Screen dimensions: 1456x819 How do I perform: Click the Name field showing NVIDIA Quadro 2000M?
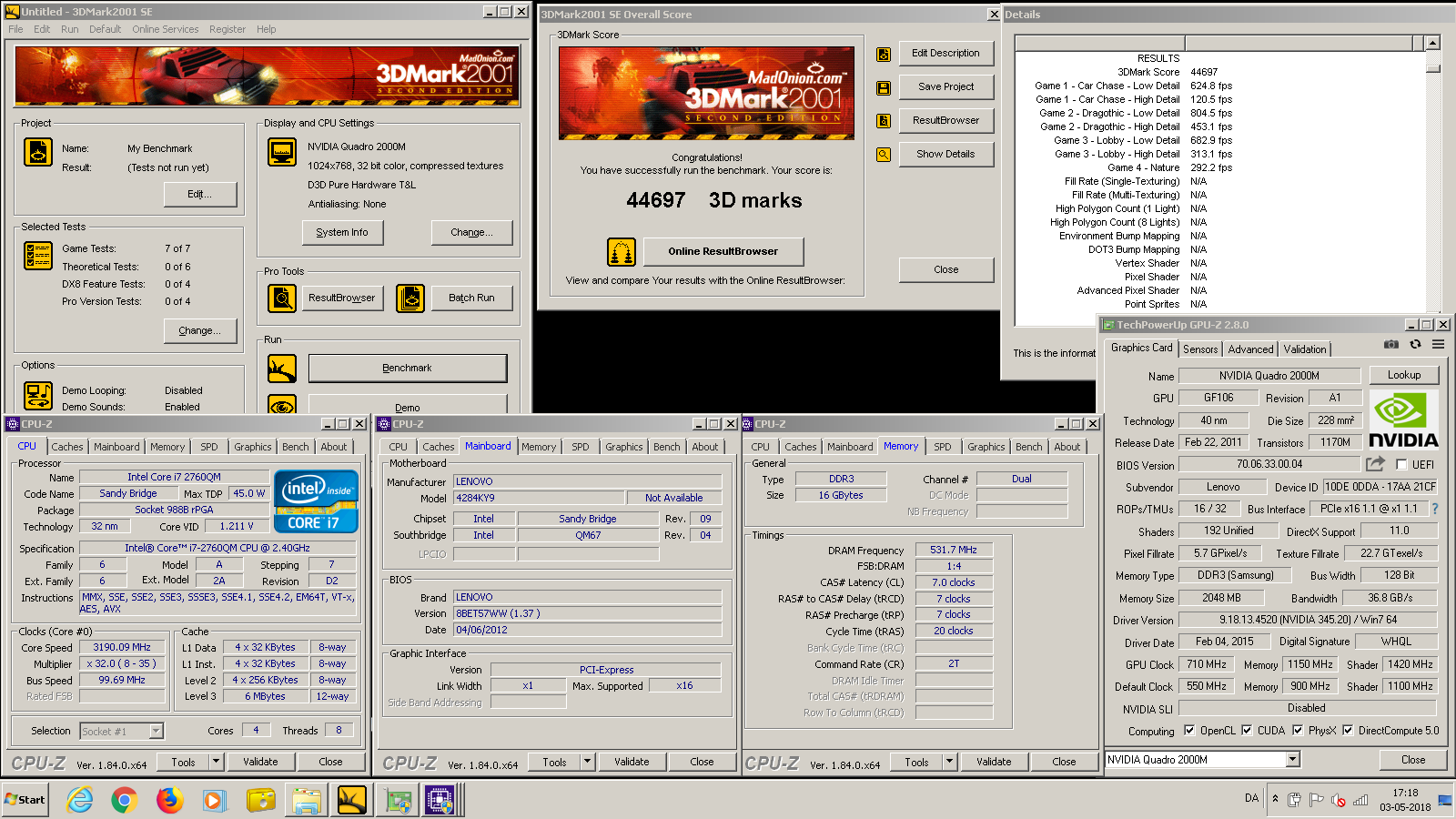[1269, 376]
